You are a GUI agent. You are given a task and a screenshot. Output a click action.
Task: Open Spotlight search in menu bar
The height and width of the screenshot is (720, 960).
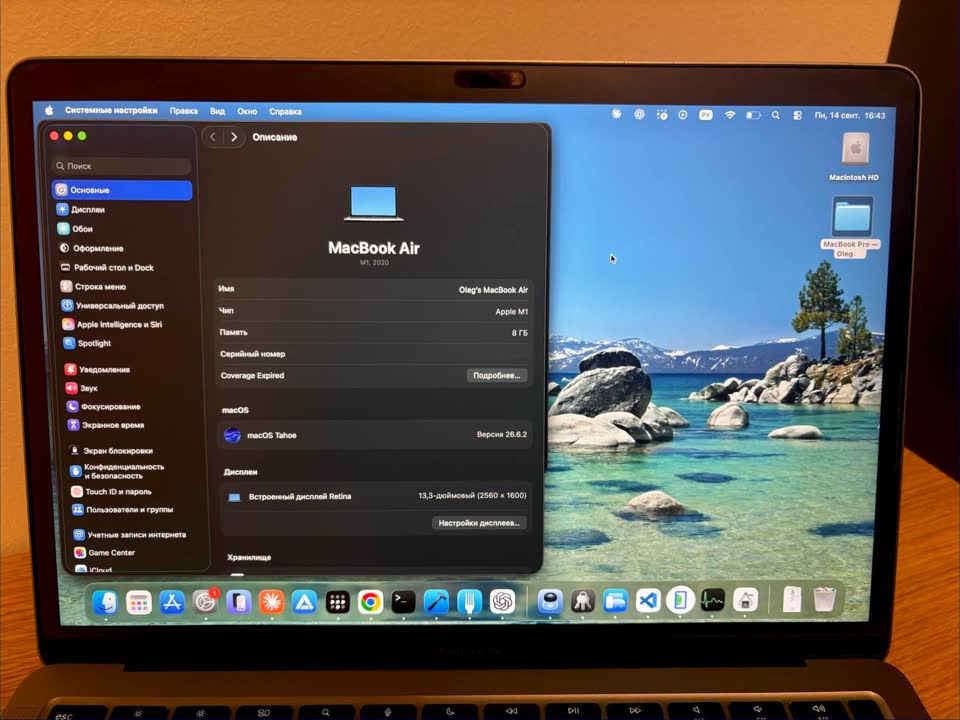tap(776, 115)
